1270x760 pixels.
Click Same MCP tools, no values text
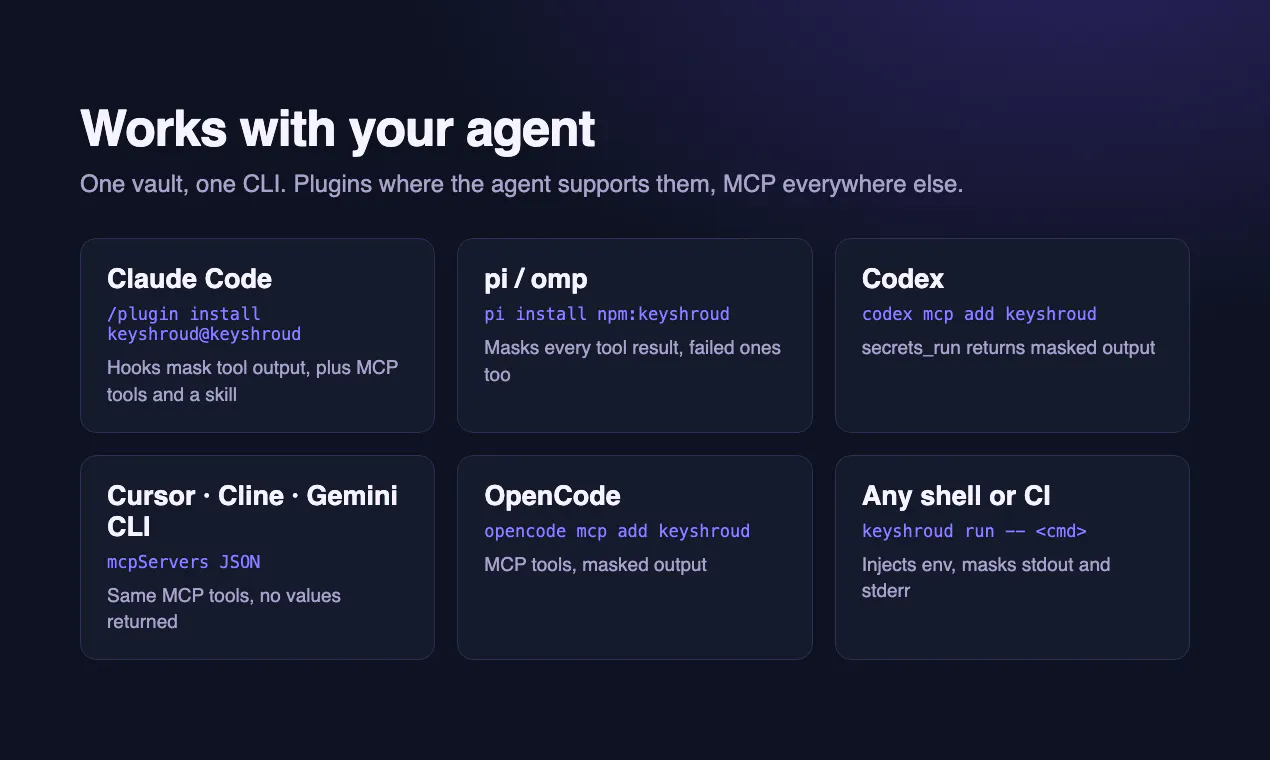coord(224,608)
